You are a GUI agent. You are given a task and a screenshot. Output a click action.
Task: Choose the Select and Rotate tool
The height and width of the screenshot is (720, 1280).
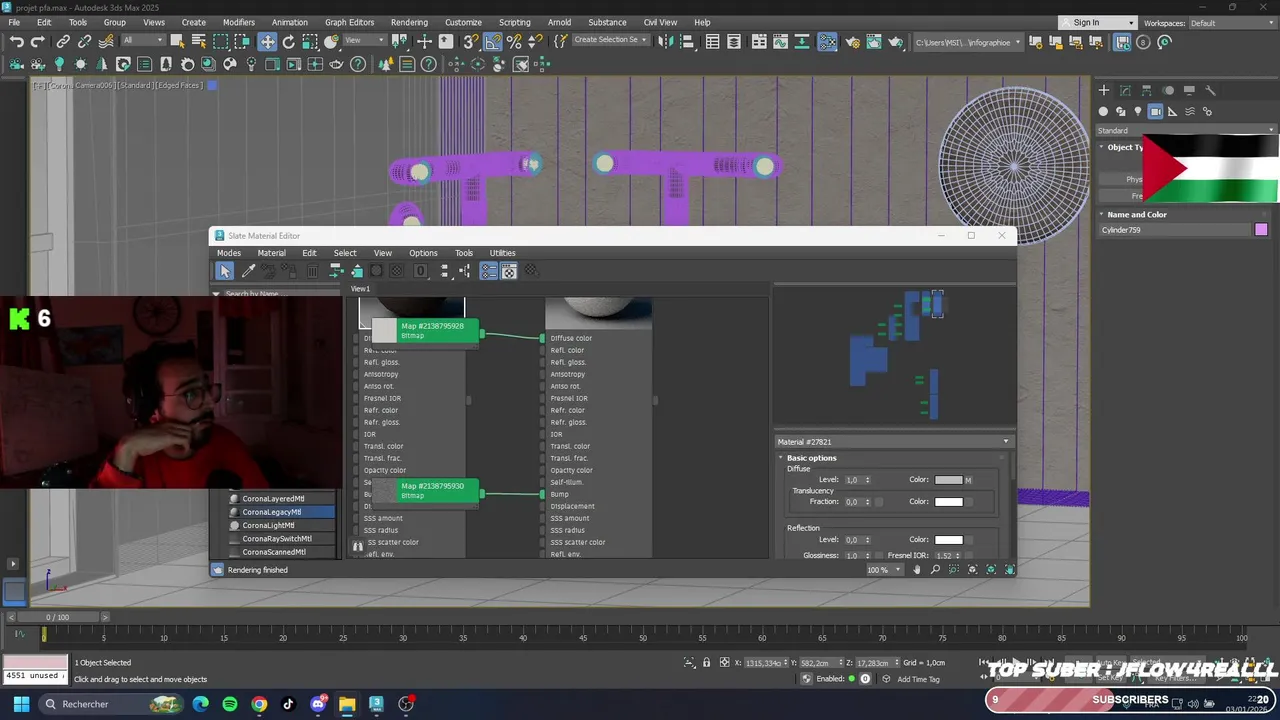(x=289, y=42)
